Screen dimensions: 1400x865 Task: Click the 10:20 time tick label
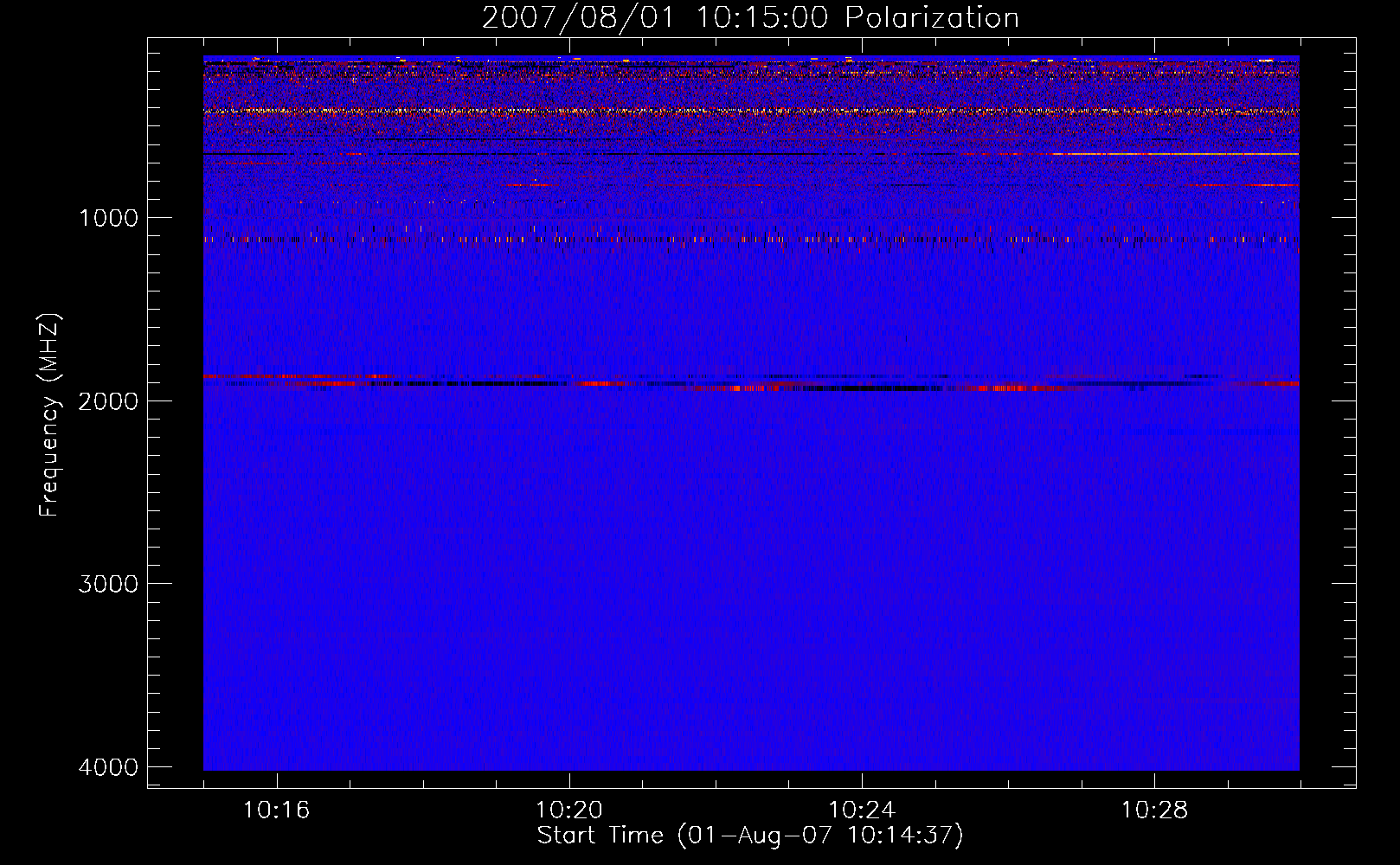[x=568, y=810]
